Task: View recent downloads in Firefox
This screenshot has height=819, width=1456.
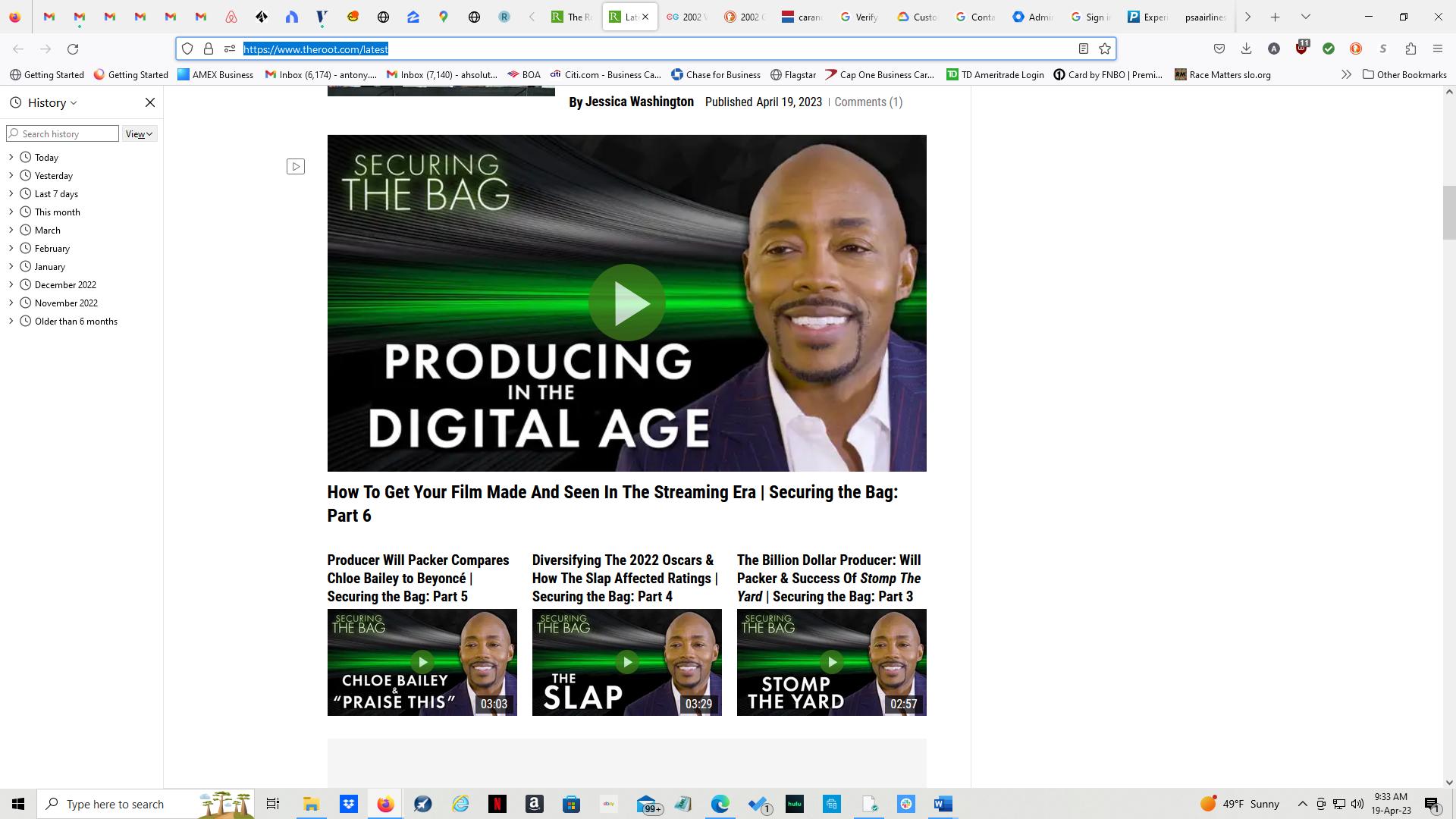Action: click(1245, 49)
